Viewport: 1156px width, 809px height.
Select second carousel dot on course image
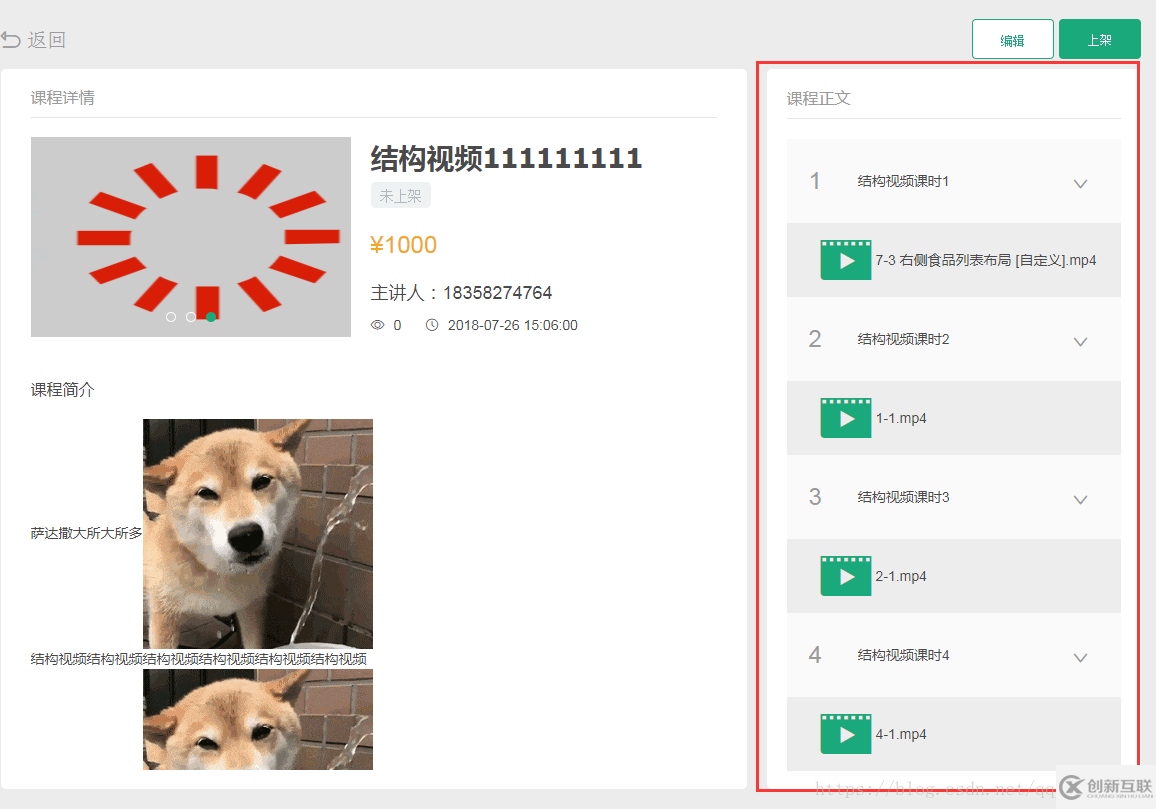click(191, 317)
